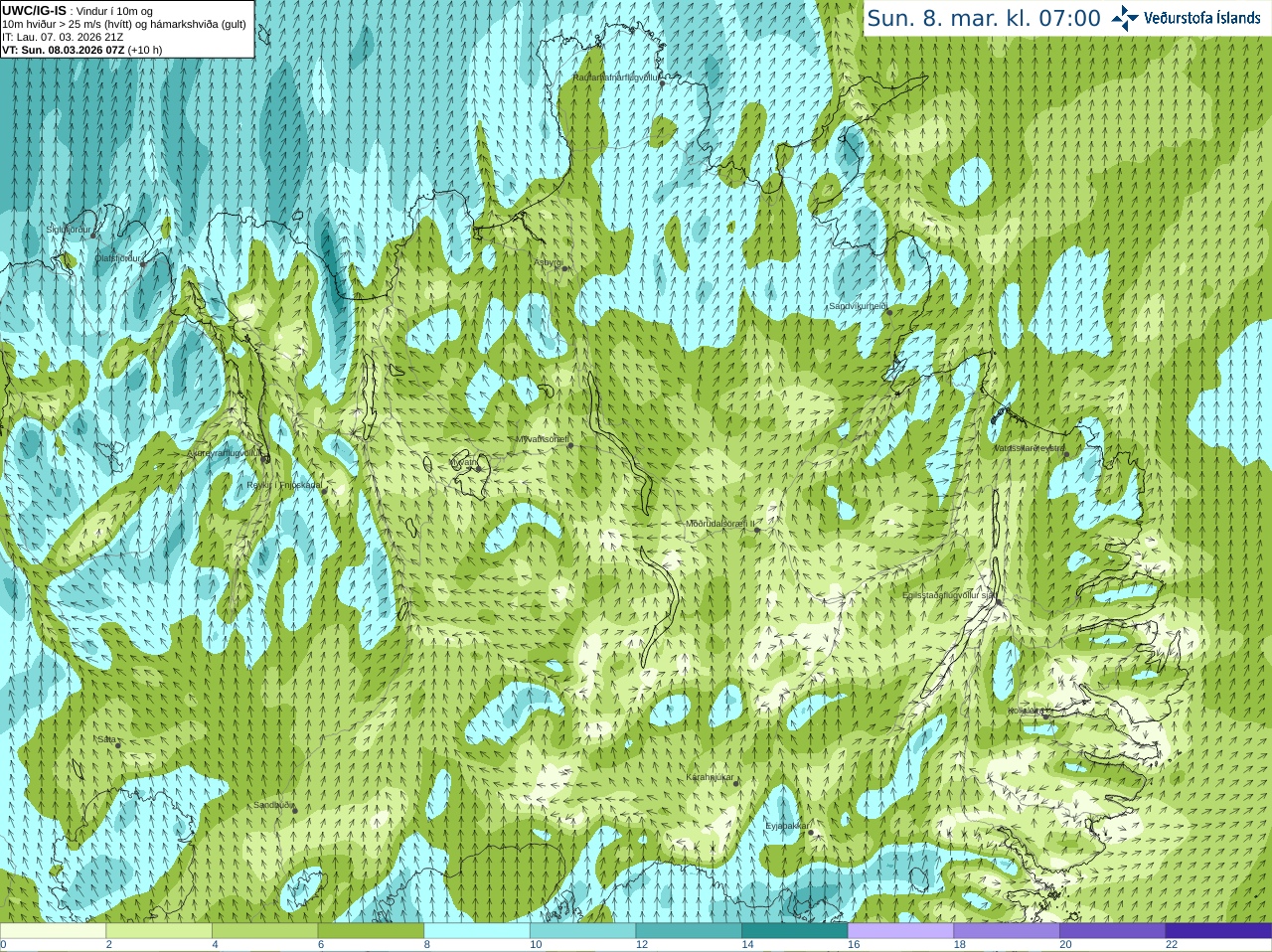This screenshot has height=952, width=1272.
Task: Click the Sáta station label
Action: [x=106, y=739]
